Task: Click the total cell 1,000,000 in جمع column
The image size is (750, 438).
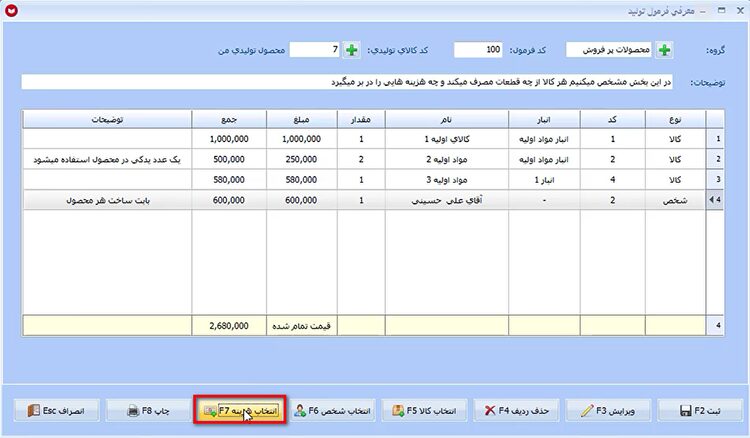Action: (x=229, y=139)
